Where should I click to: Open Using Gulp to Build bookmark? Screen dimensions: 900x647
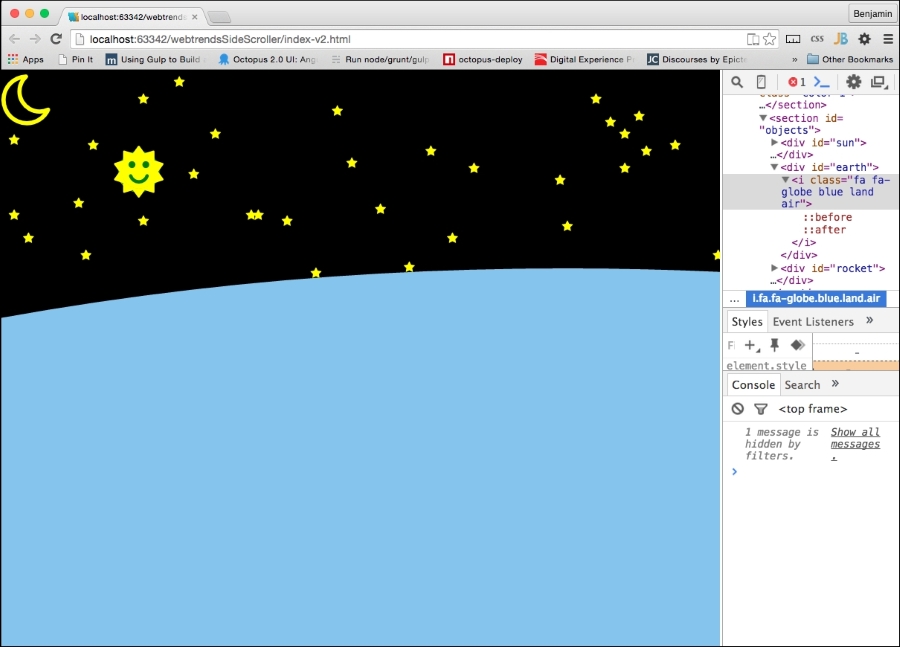coord(156,59)
